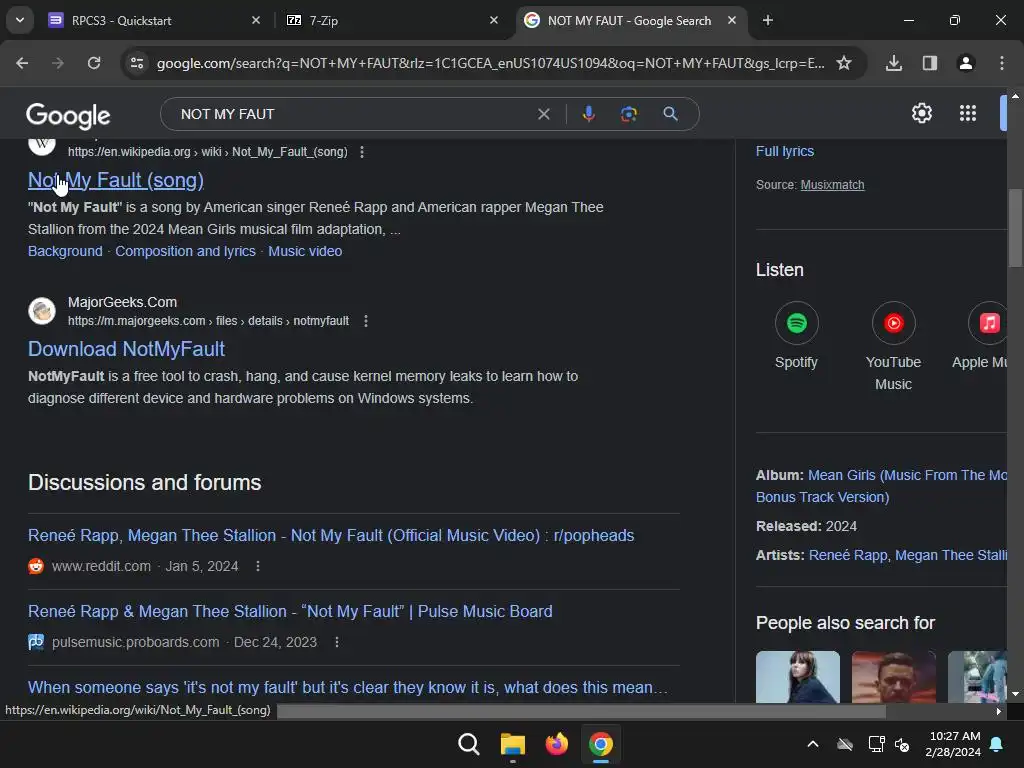Click the horizontal page scrollbar
The image size is (1024, 768).
581,711
